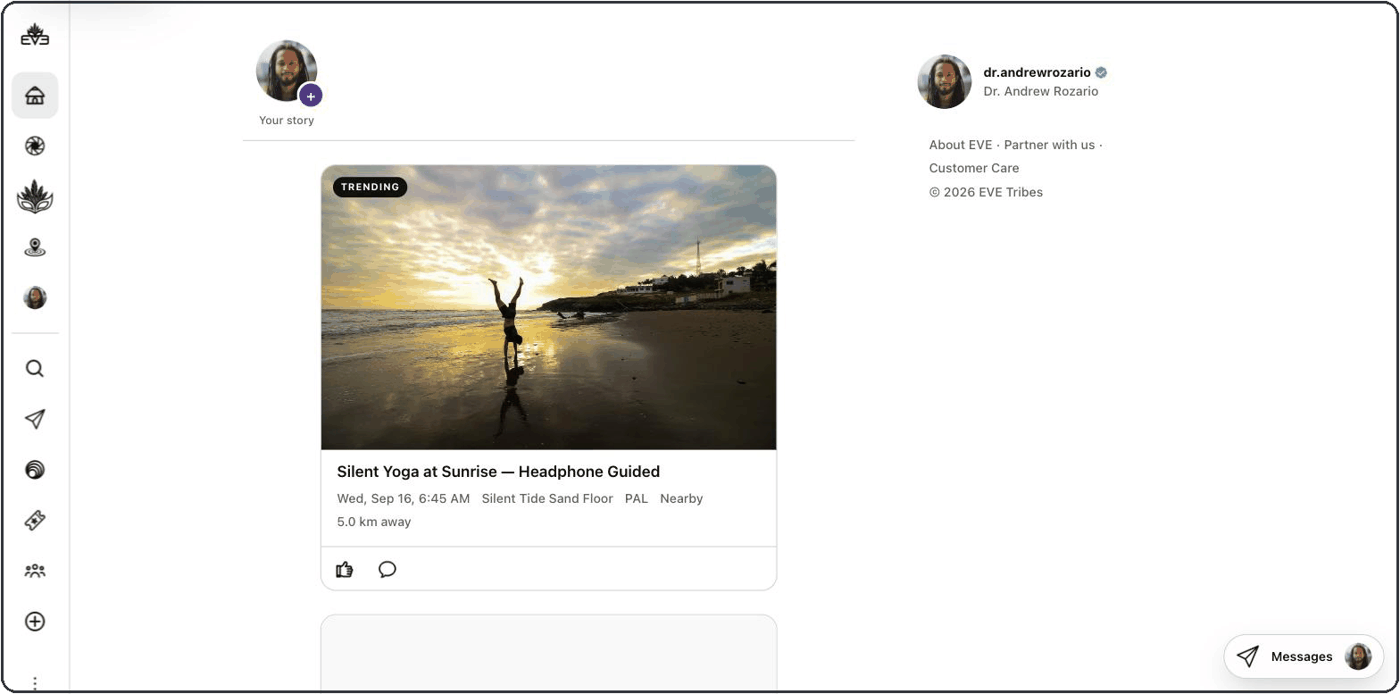Viewport: 1400px width, 694px height.
Task: Open the sunrise handstand event photo
Action: 549,308
